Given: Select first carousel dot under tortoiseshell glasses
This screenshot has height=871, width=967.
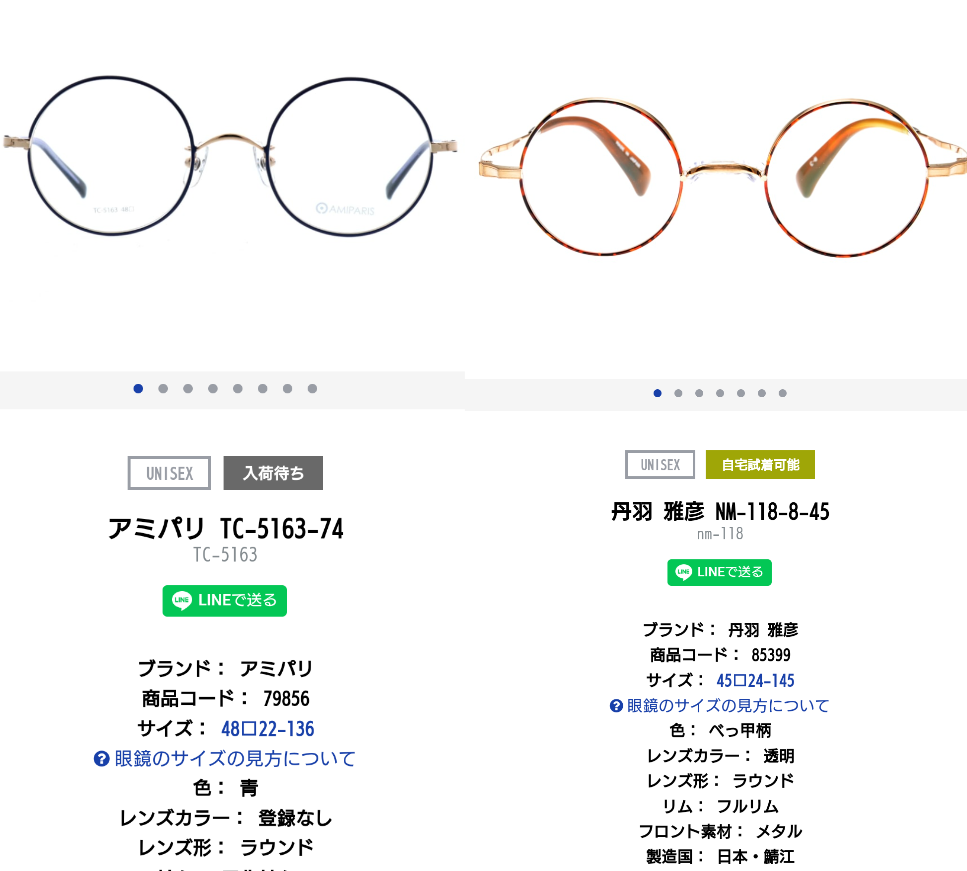Looking at the screenshot, I should 657,393.
